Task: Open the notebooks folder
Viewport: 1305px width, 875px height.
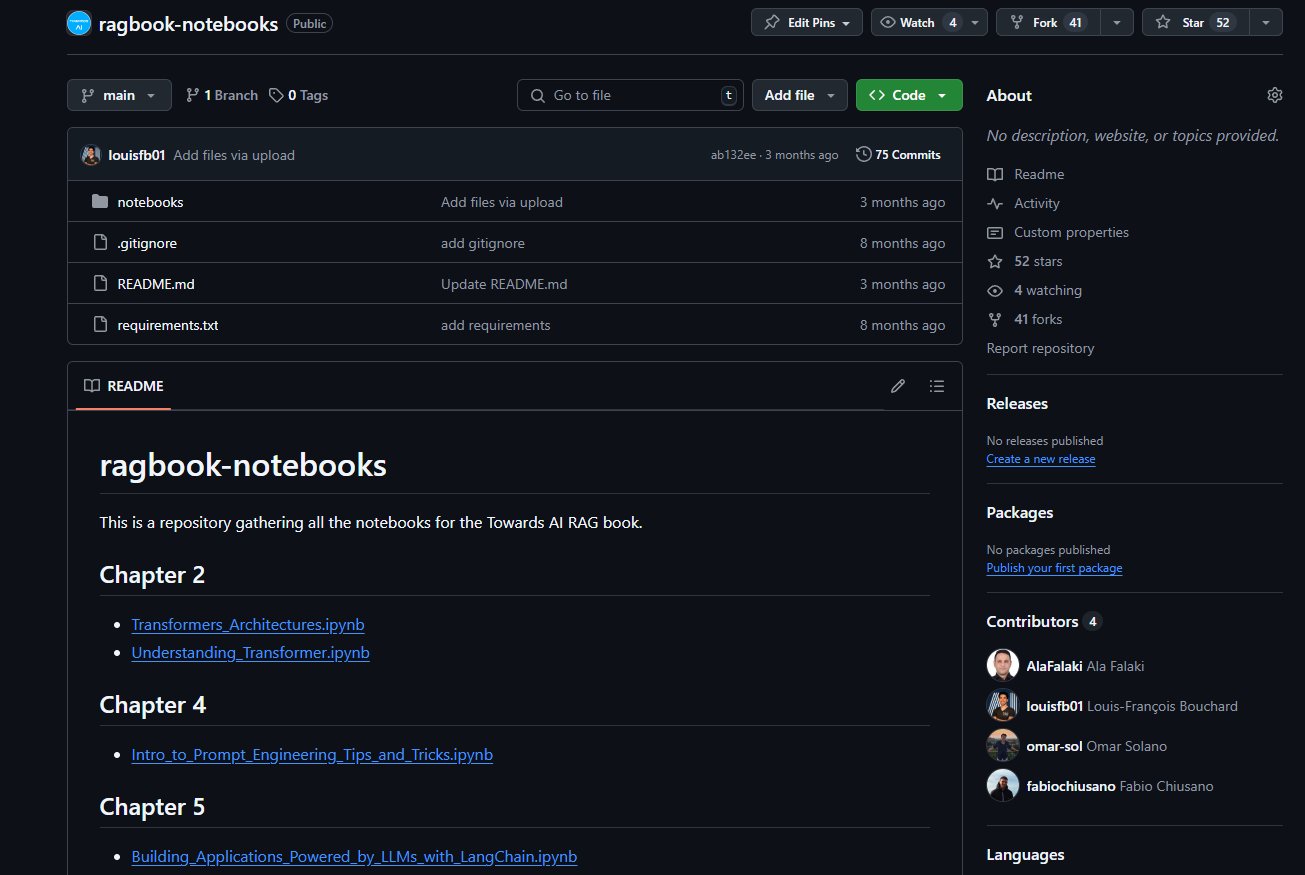Action: pos(150,202)
